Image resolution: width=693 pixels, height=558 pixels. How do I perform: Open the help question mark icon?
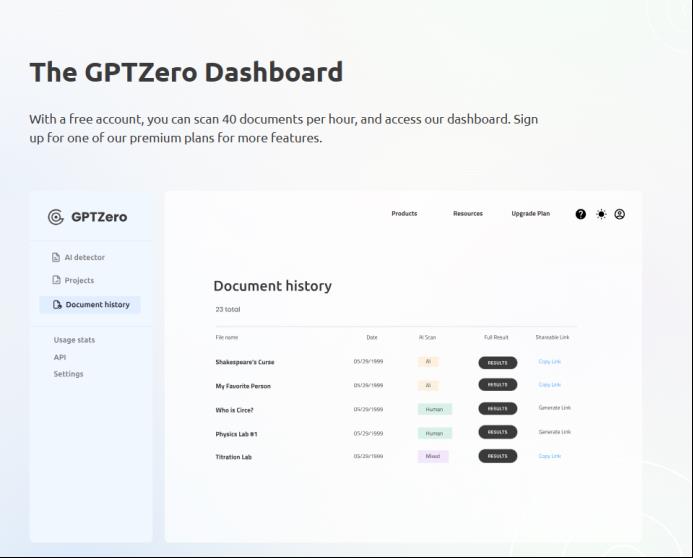(580, 214)
